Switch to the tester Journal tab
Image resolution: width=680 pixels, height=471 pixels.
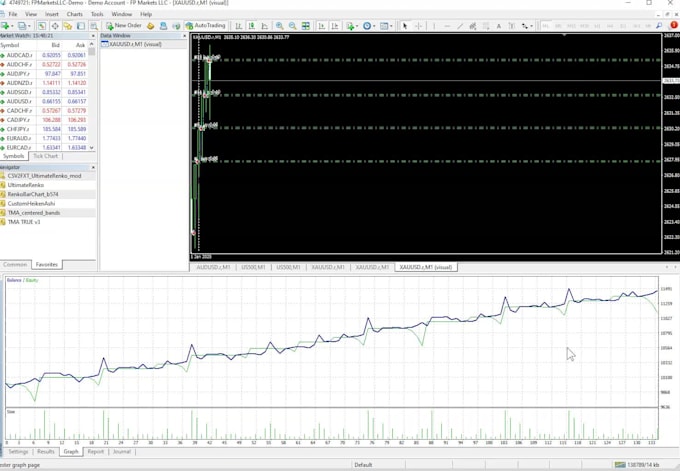tap(122, 451)
